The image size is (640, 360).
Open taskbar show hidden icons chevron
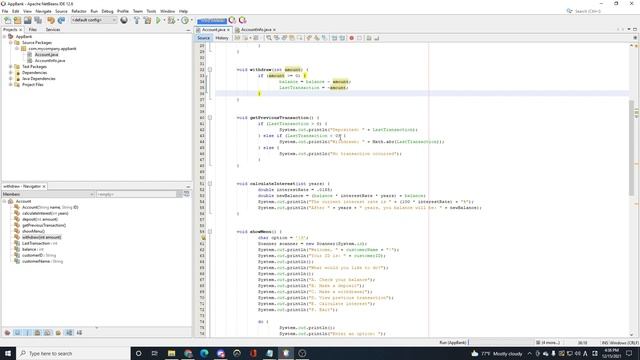click(x=529, y=353)
